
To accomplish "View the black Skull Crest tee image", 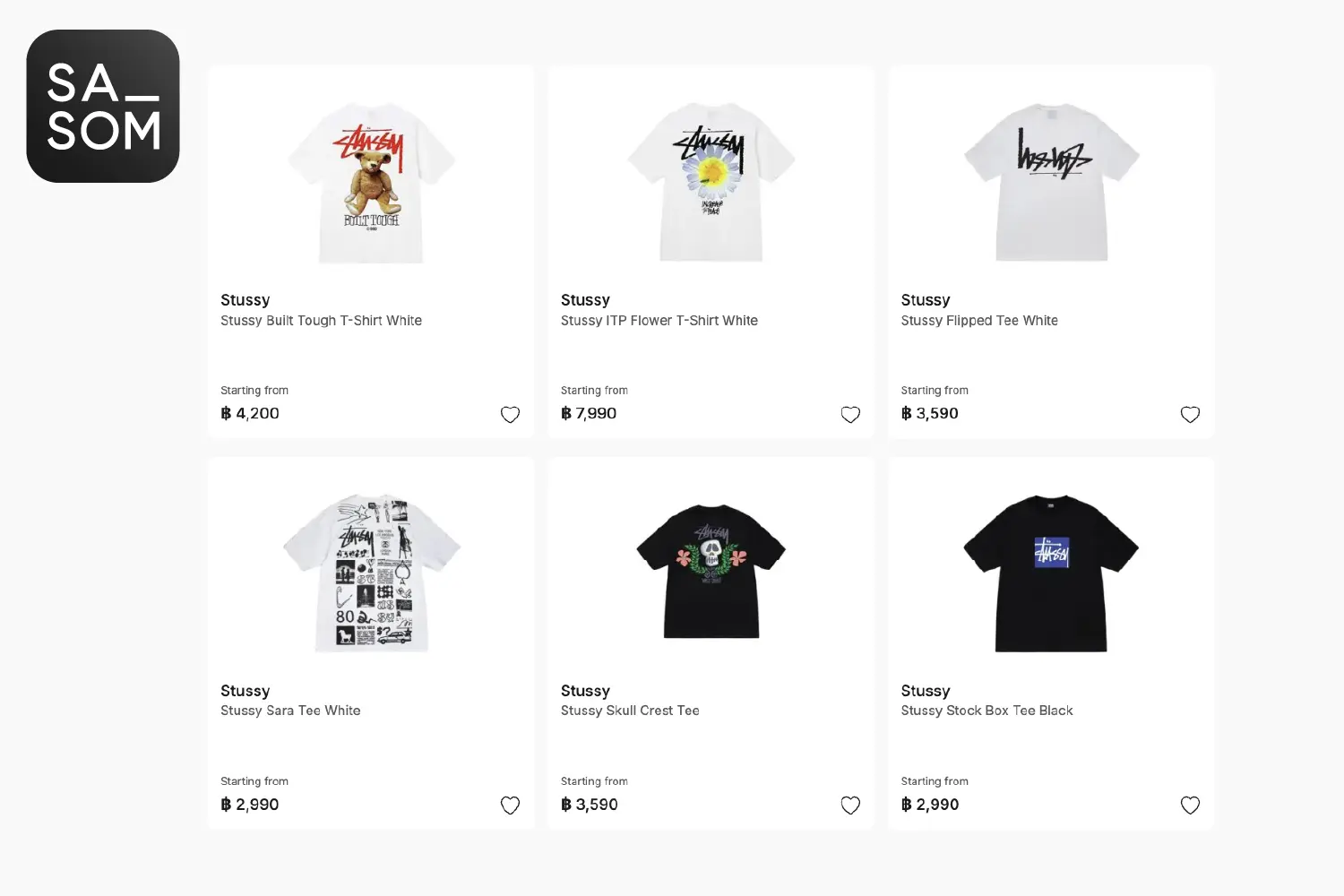I will coord(711,571).
